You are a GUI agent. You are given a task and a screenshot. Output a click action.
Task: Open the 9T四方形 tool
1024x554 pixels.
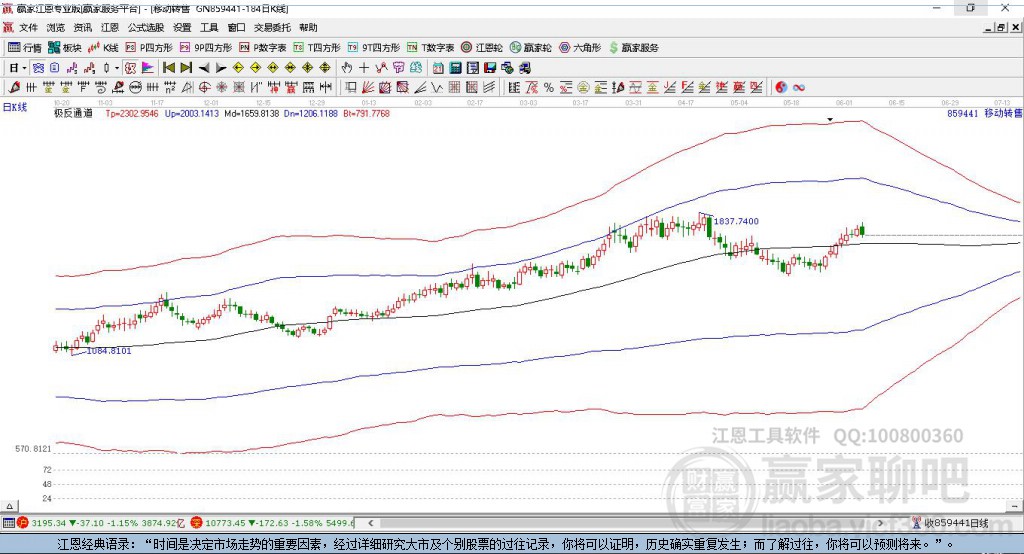[x=374, y=48]
